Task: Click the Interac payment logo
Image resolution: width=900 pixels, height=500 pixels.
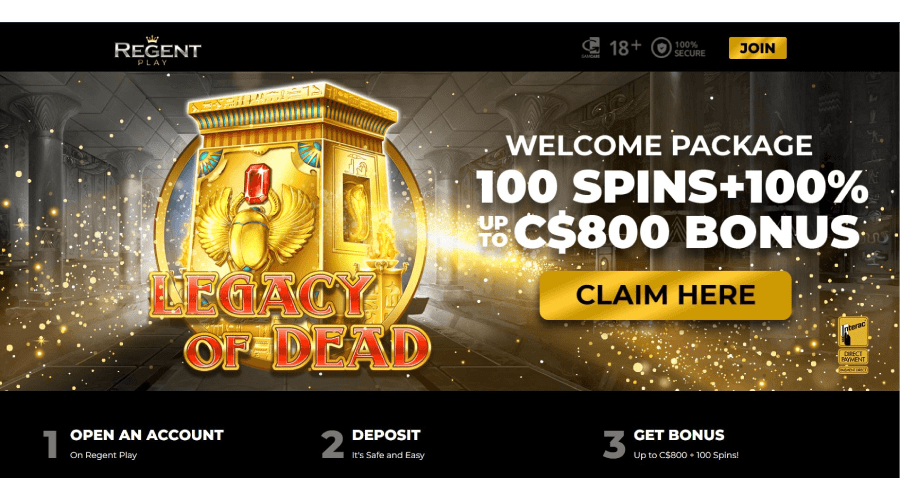Action: coord(852,331)
